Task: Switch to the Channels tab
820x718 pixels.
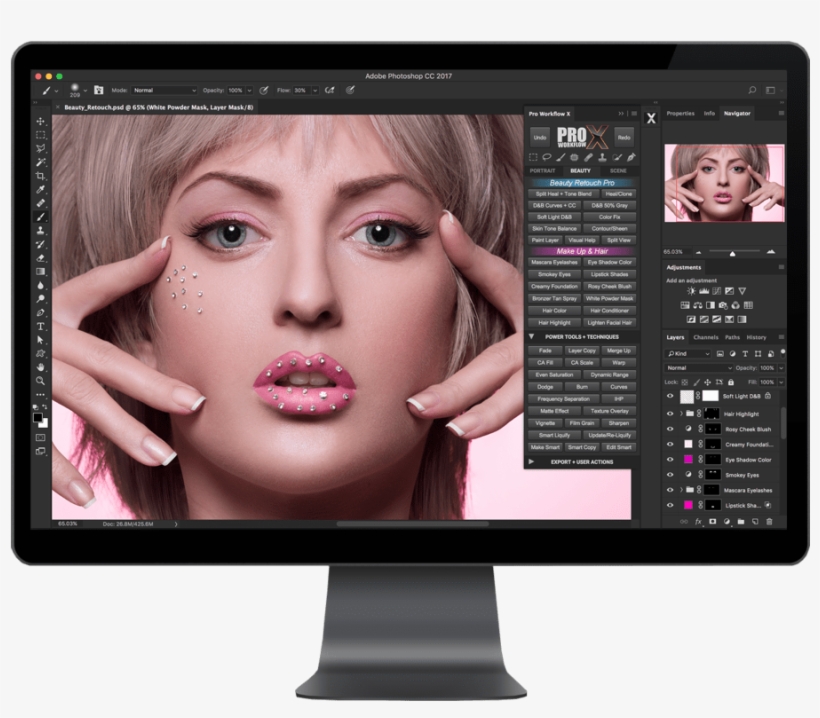Action: pos(705,338)
